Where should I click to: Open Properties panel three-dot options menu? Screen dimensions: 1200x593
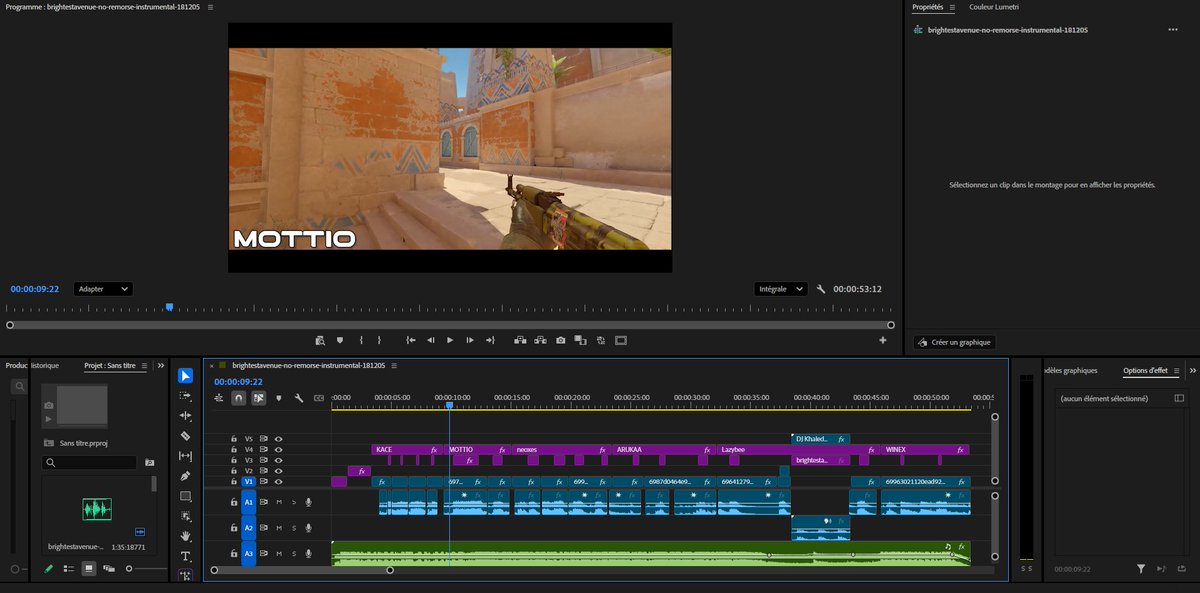click(1172, 30)
